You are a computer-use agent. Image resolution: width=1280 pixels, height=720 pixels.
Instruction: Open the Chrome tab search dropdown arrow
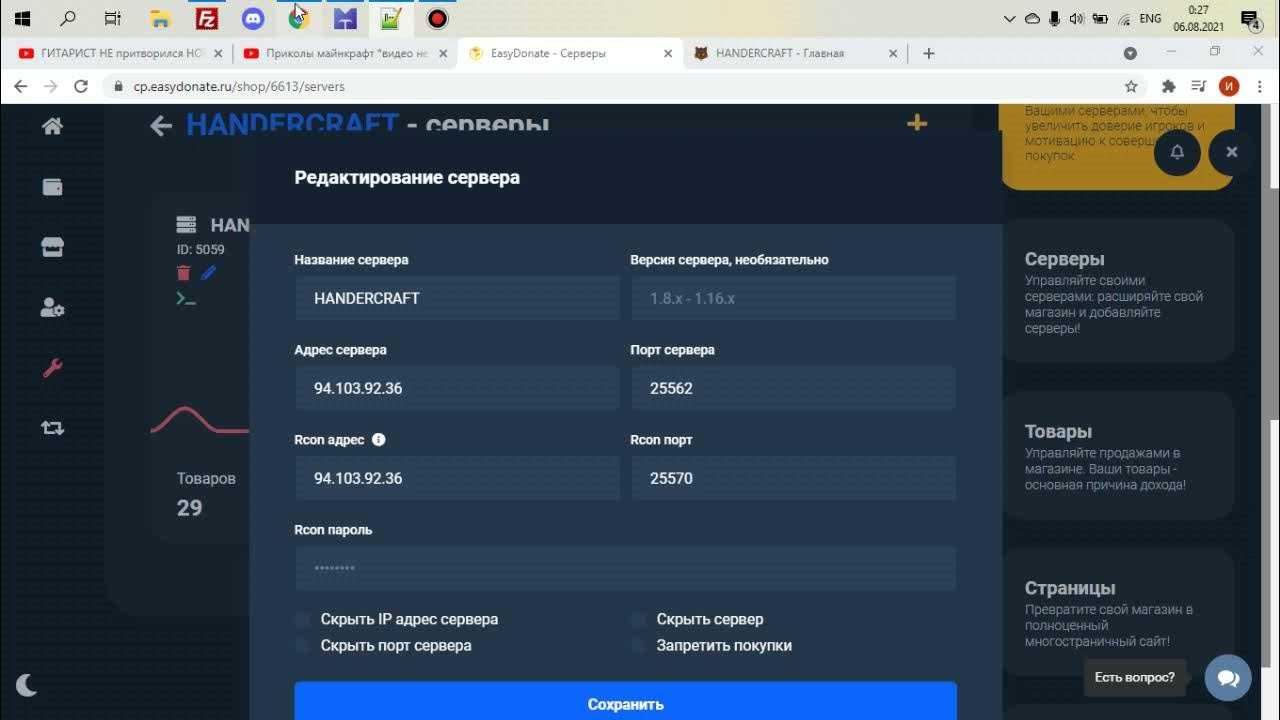coord(1130,53)
